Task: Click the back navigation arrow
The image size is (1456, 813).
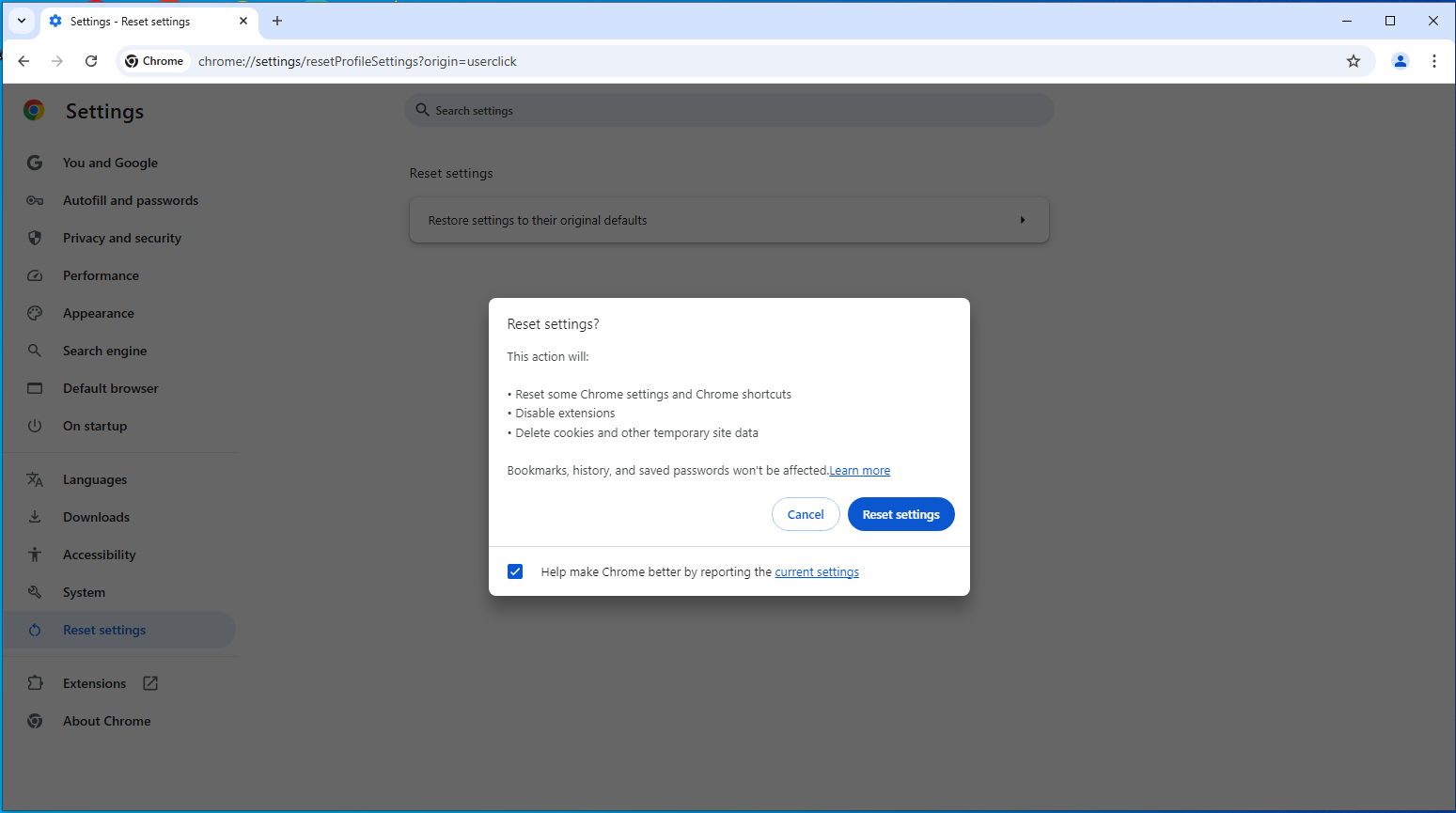Action: (23, 61)
